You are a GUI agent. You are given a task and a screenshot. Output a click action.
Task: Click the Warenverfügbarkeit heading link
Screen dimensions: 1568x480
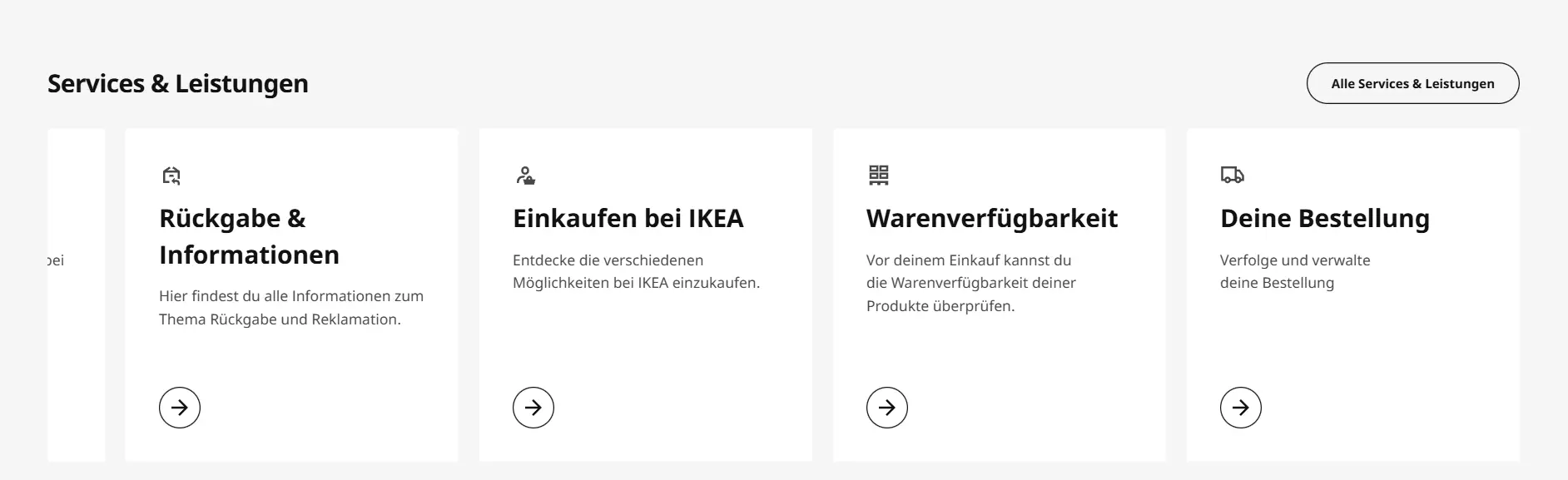point(992,218)
